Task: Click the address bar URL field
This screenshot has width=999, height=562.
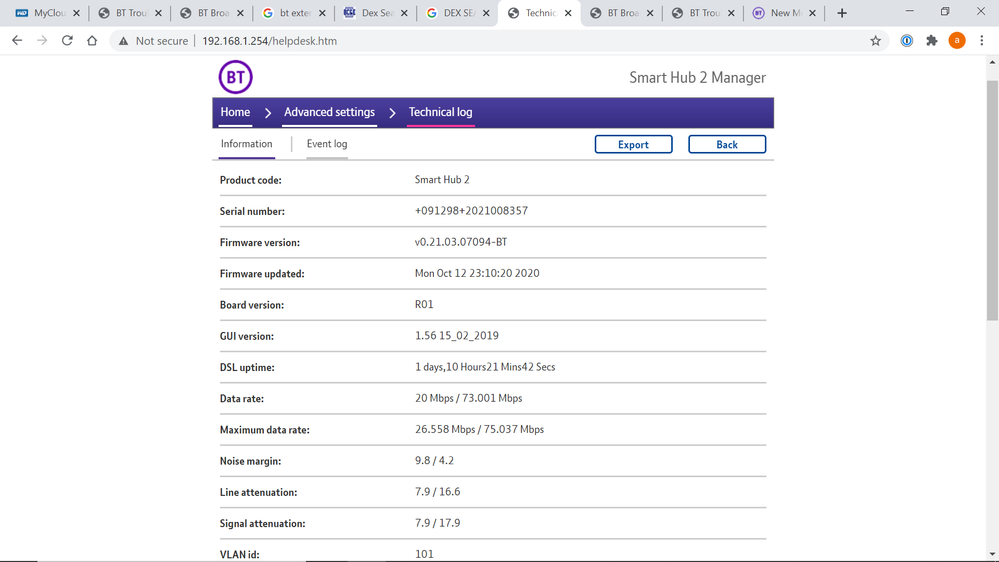Action: pos(500,41)
